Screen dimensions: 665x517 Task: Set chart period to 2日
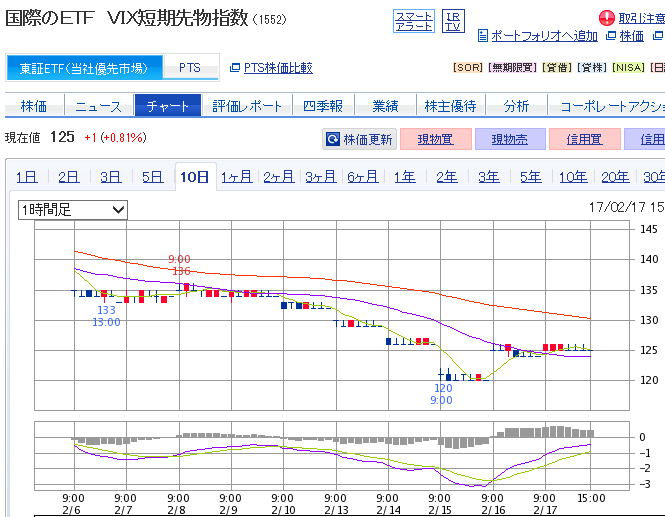69,177
